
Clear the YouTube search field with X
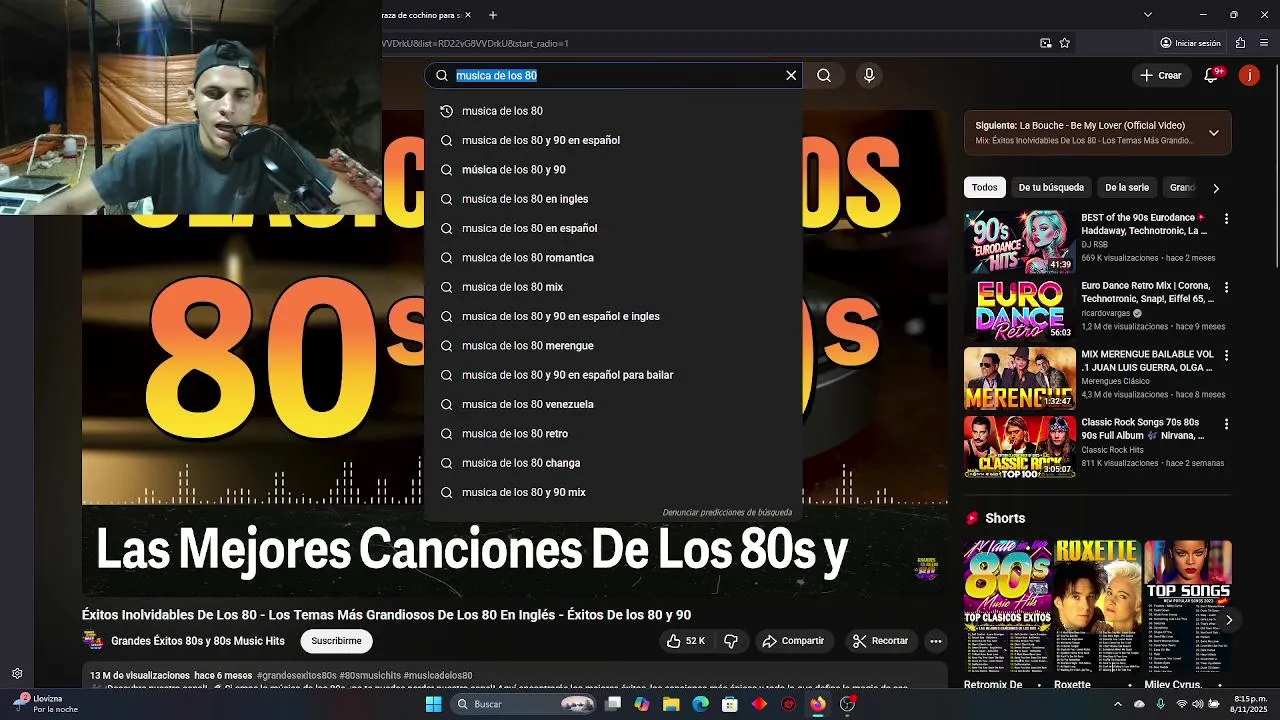(791, 75)
